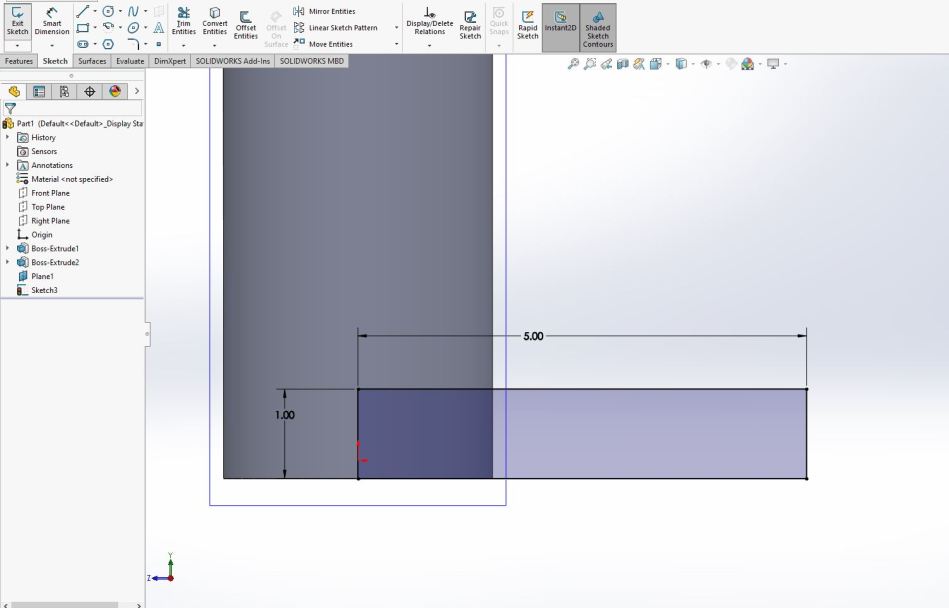Expand the Annotations tree node
Viewport: 949px width, 608px height.
point(9,165)
